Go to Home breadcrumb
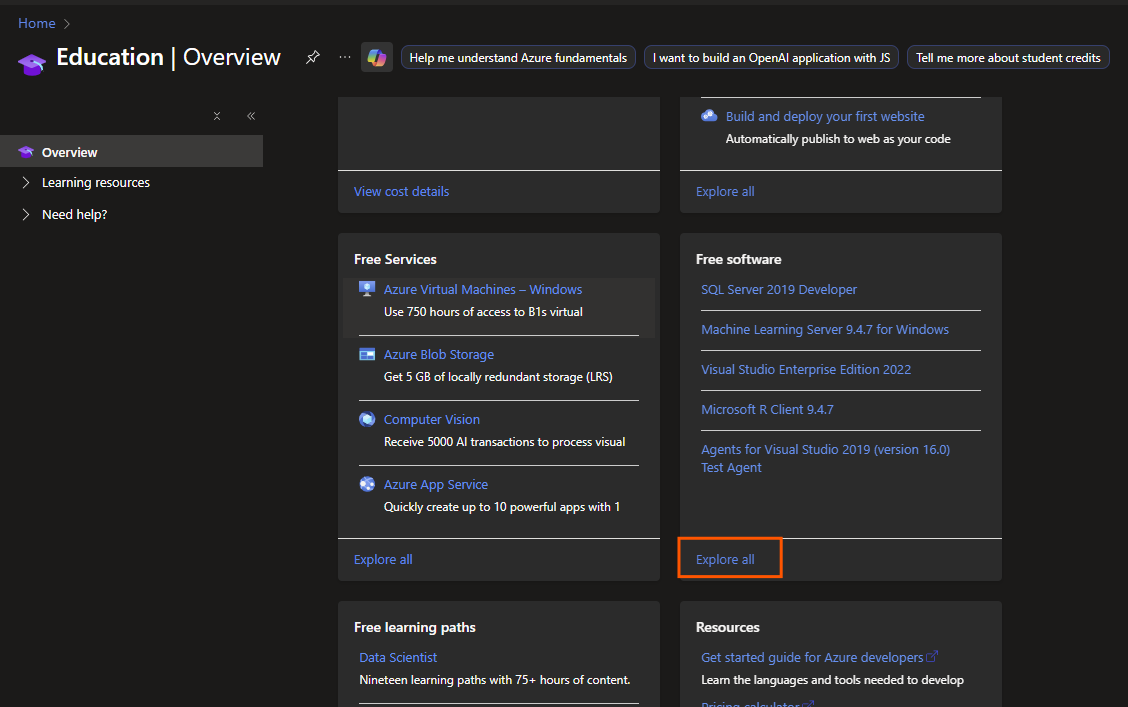The width and height of the screenshot is (1128, 707). [x=37, y=24]
